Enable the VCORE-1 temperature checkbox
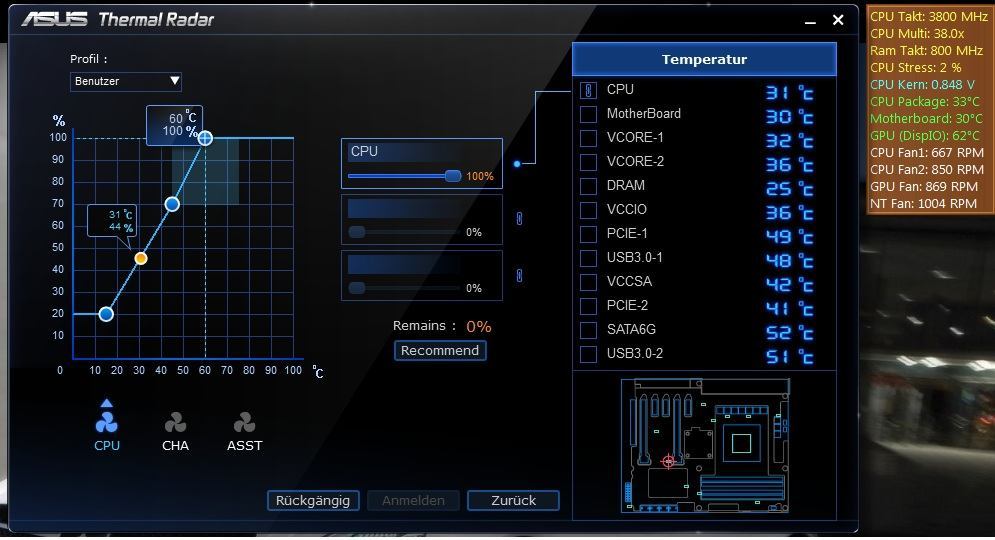Viewport: 995px width, 540px height. tap(588, 138)
